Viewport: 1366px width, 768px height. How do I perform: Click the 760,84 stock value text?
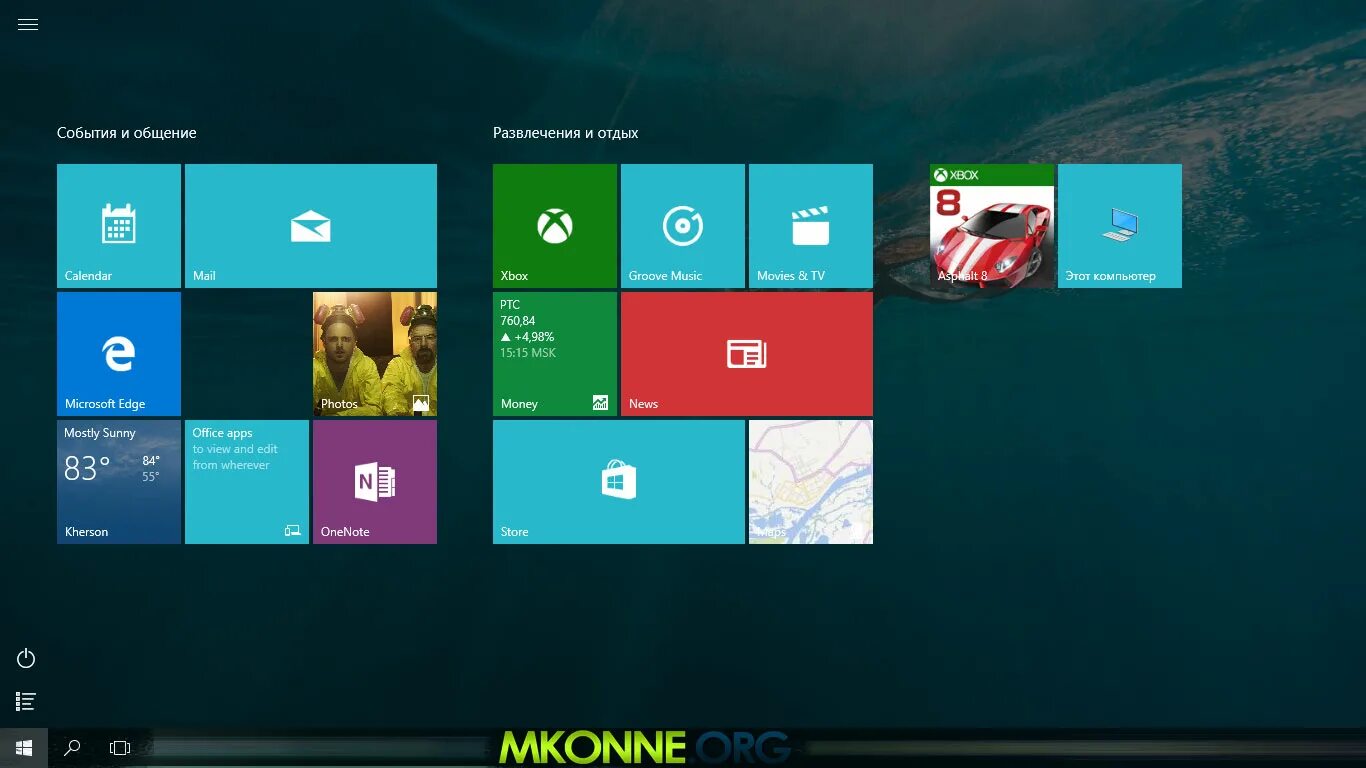(518, 321)
